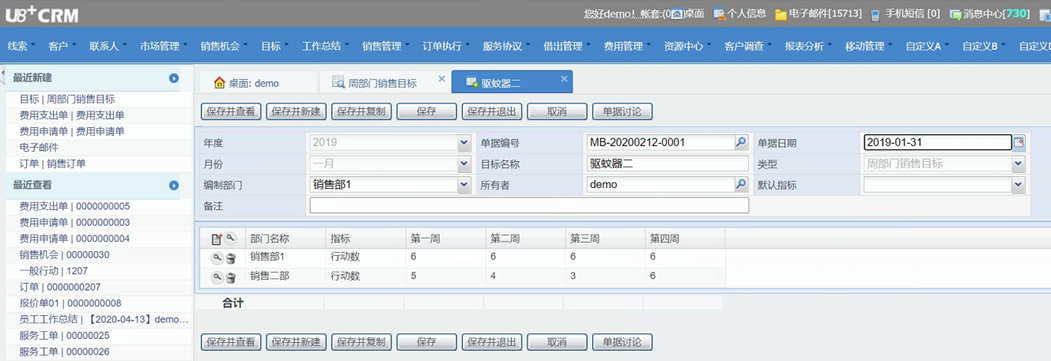Click the top 取消 button
The image size is (1051, 361).
click(x=557, y=112)
